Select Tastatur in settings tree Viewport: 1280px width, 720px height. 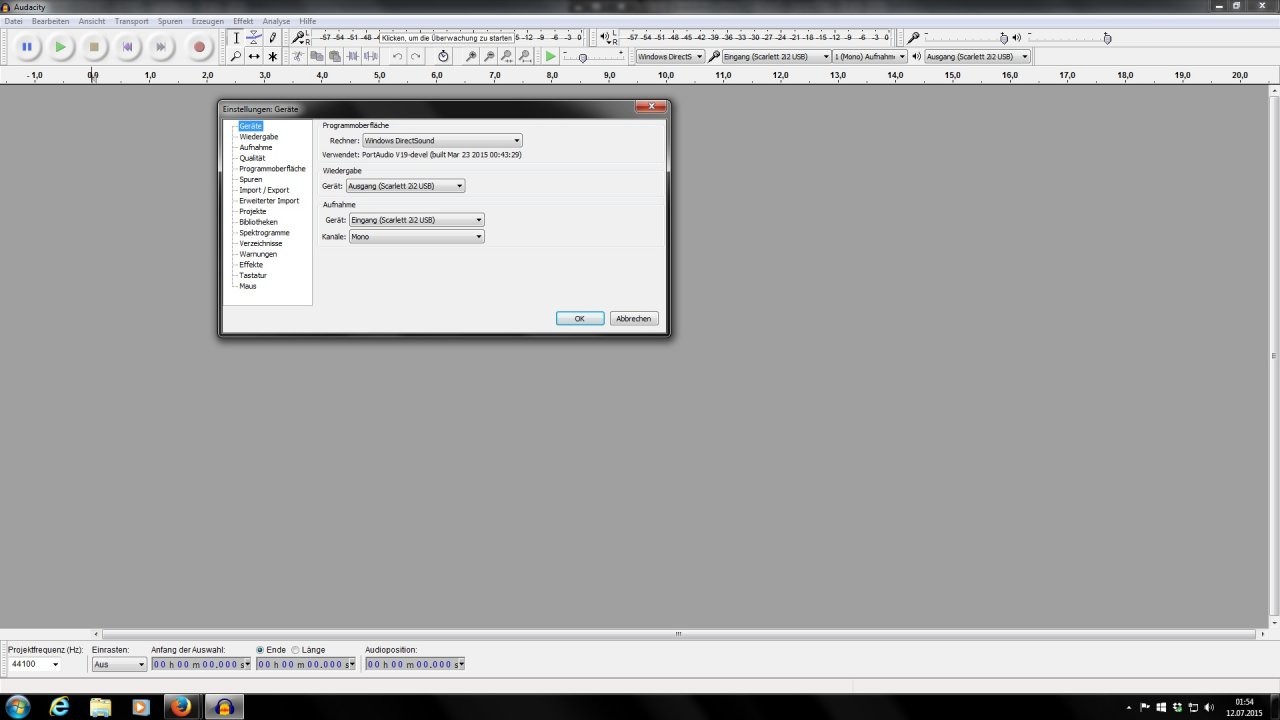pos(253,275)
